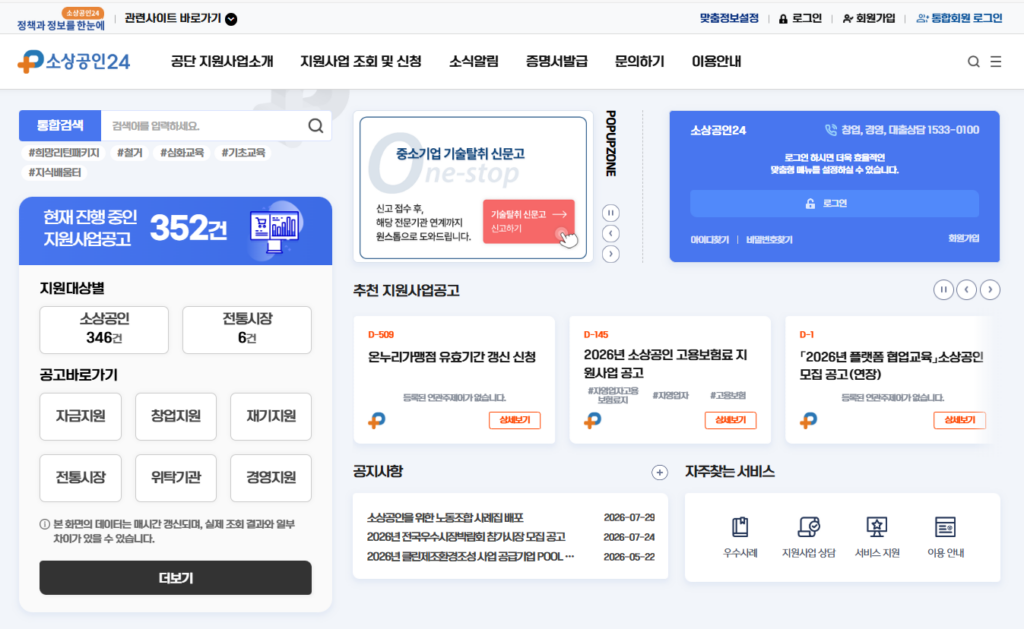Pause the POPUPZONE banner rotation

(x=611, y=213)
